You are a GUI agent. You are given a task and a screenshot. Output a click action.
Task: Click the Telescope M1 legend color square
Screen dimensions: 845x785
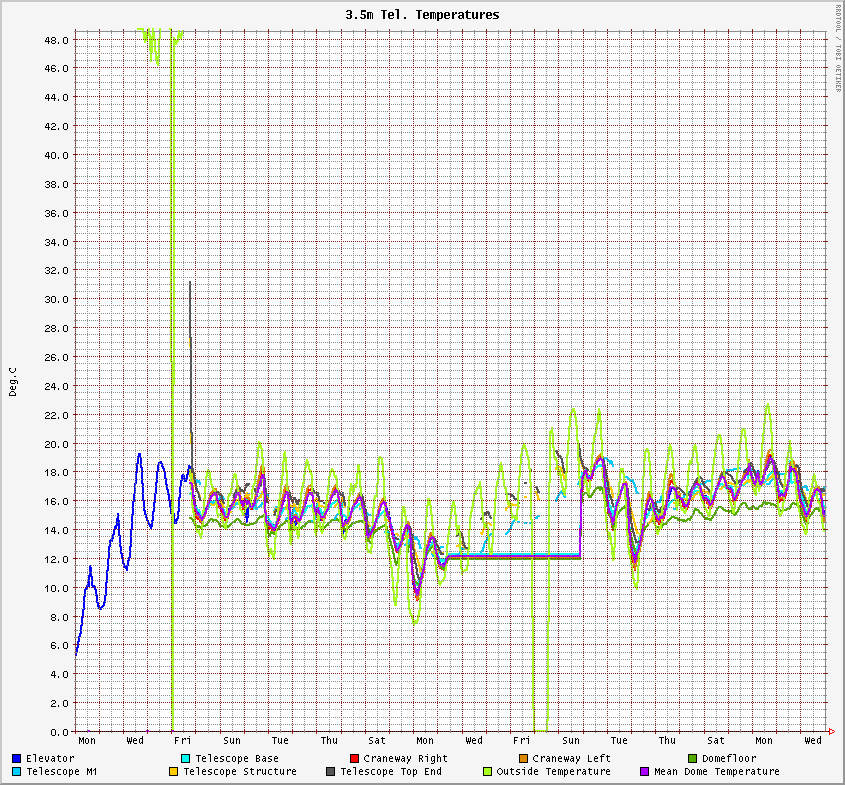coord(17,771)
